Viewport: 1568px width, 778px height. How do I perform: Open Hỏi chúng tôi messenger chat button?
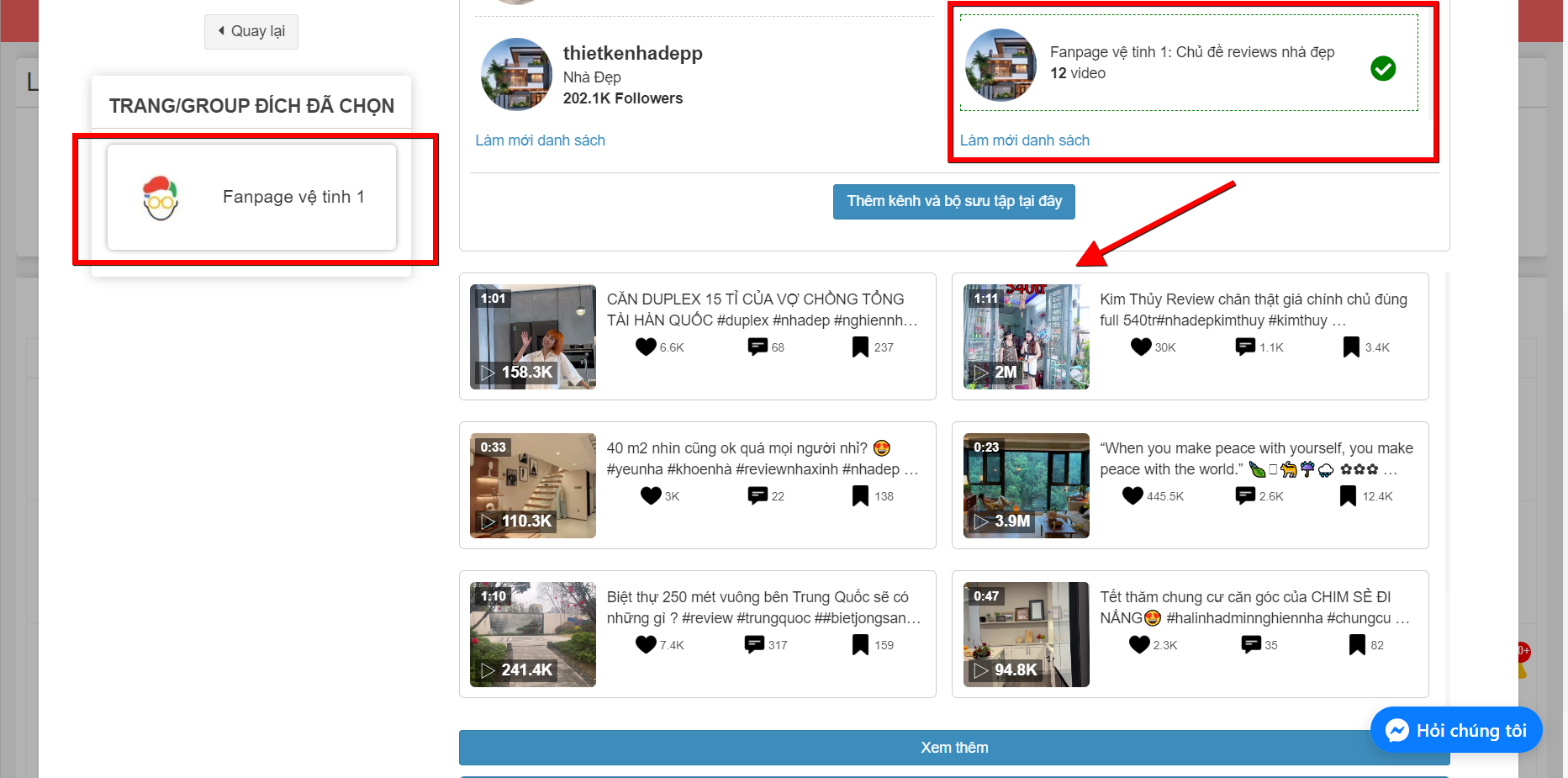pos(1456,730)
